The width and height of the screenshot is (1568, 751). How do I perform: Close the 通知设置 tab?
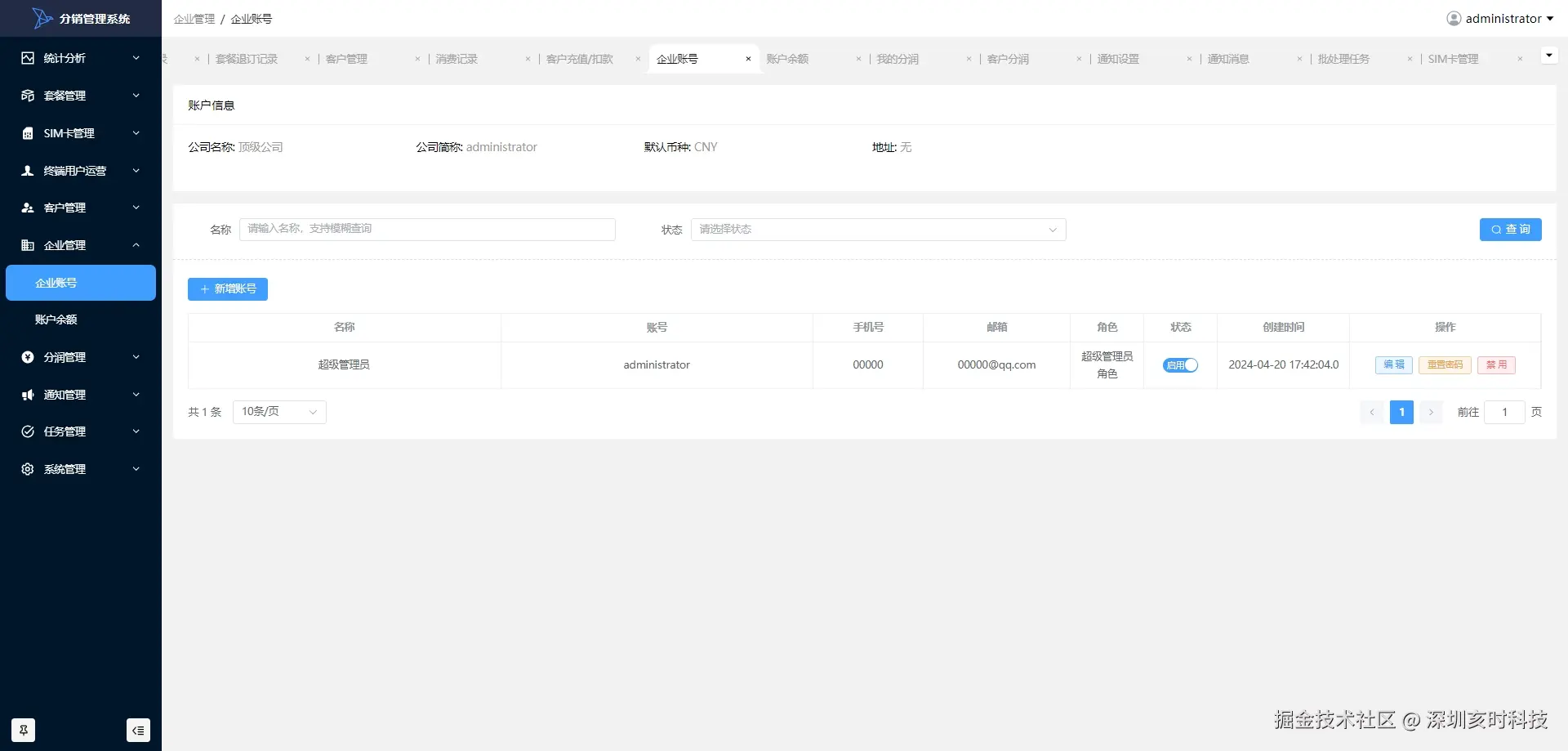[1189, 59]
